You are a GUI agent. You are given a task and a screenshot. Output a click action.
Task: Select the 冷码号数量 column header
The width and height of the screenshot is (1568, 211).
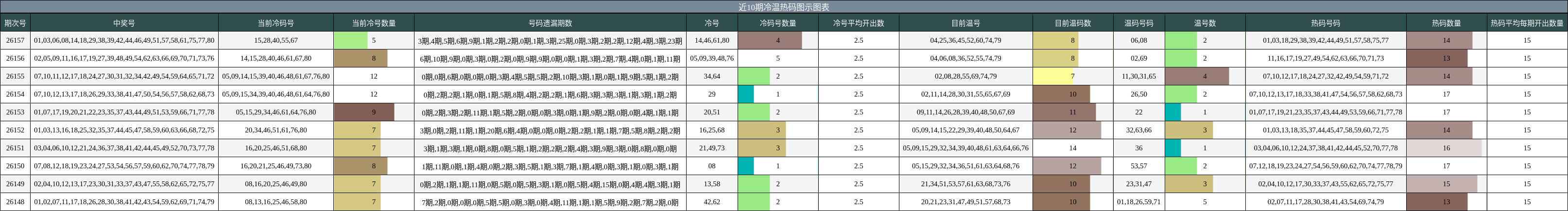778,22
